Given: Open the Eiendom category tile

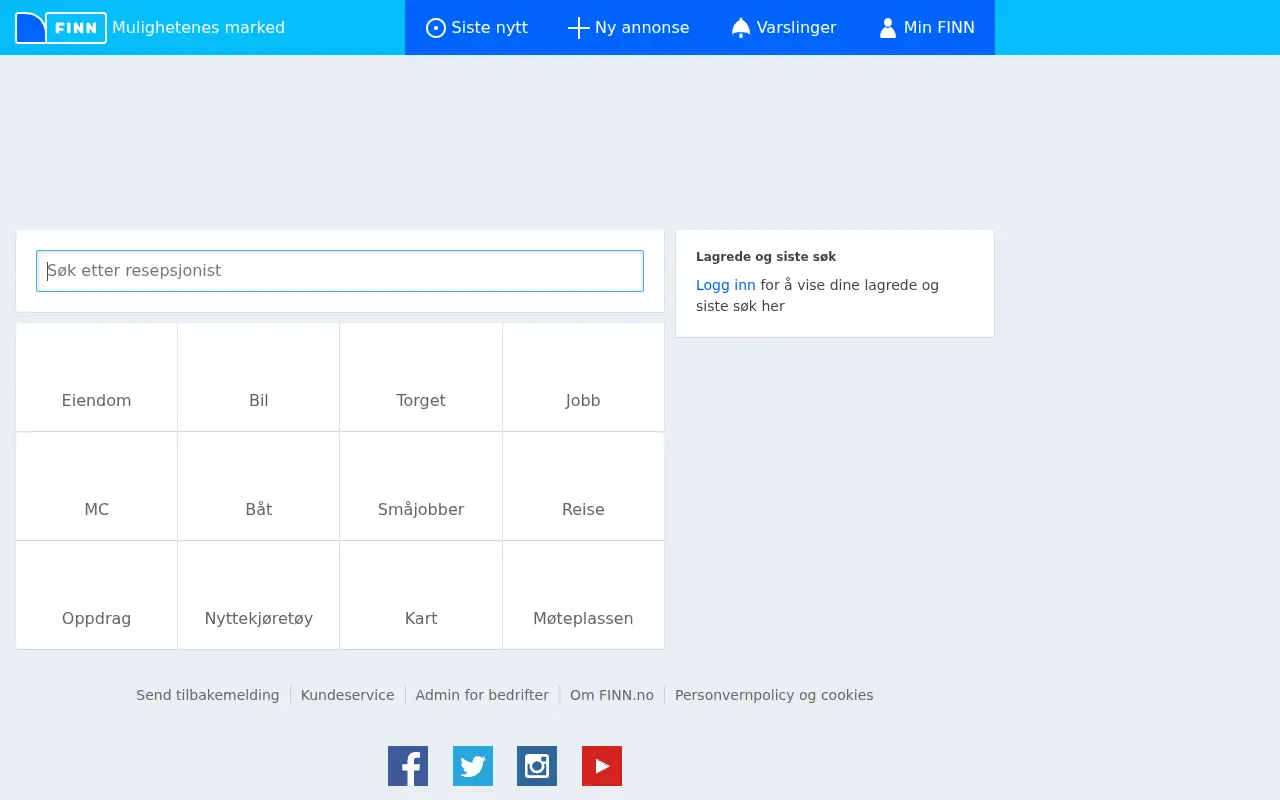Looking at the screenshot, I should [97, 377].
